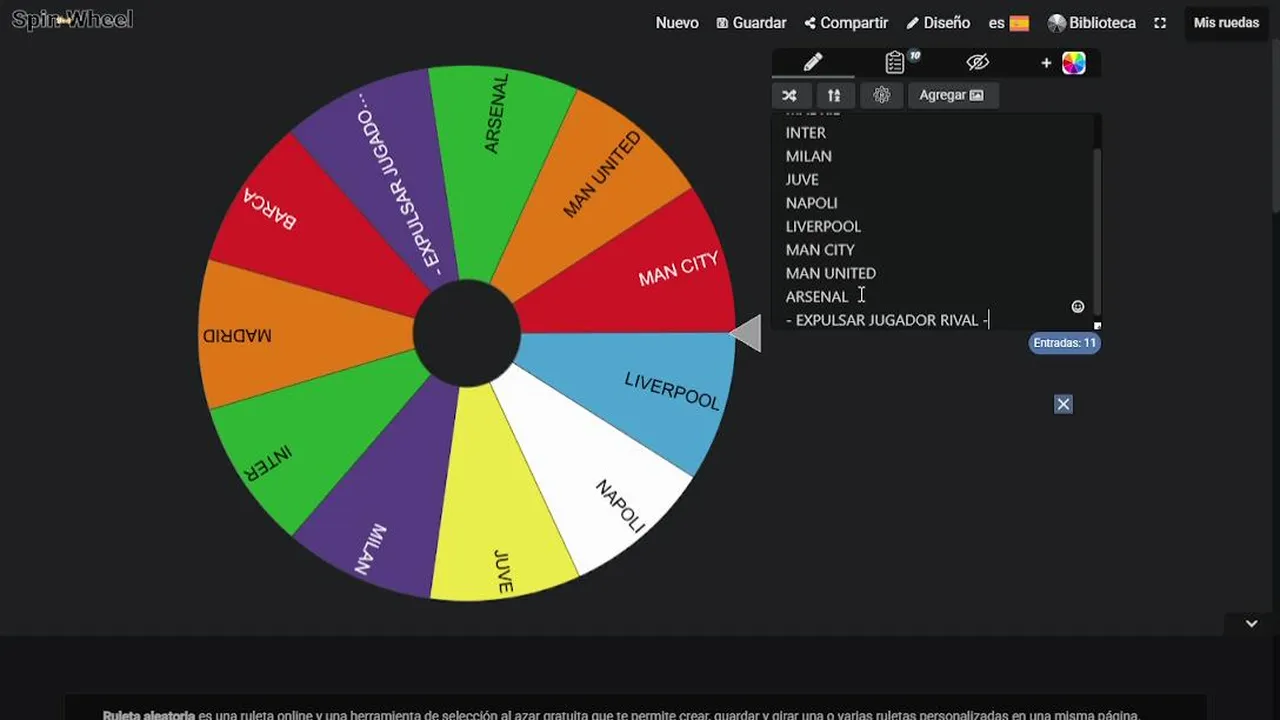Spin the wheel via center hub
The height and width of the screenshot is (720, 1280).
click(467, 335)
